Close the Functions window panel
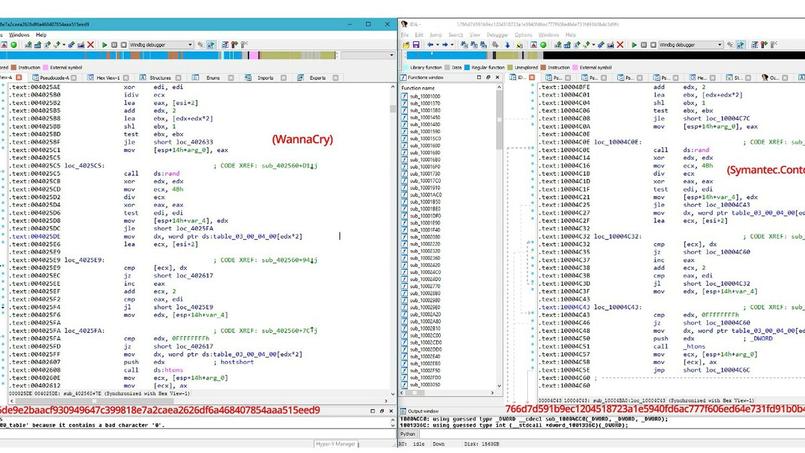 [x=497, y=78]
